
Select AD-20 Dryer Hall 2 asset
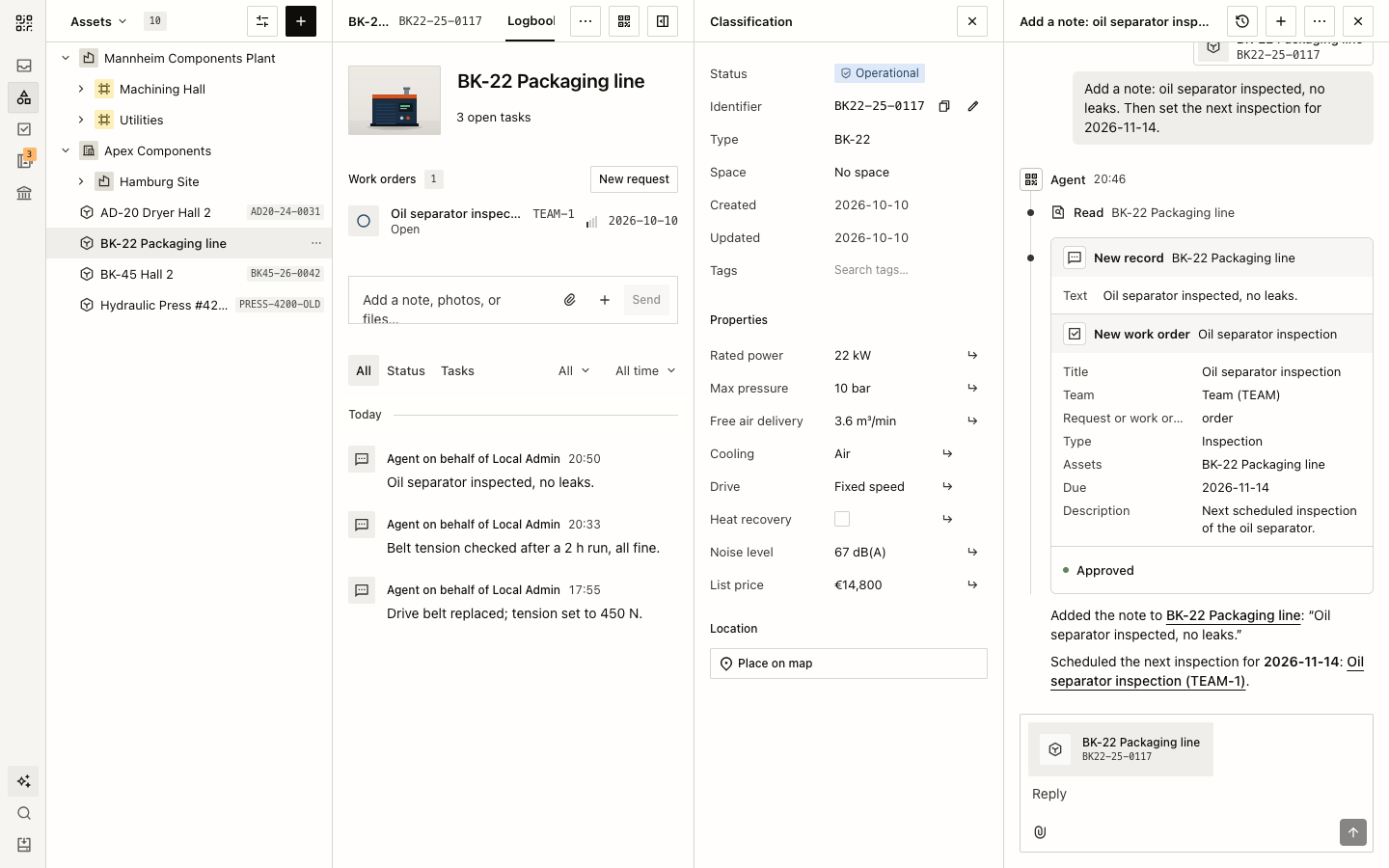point(189,212)
